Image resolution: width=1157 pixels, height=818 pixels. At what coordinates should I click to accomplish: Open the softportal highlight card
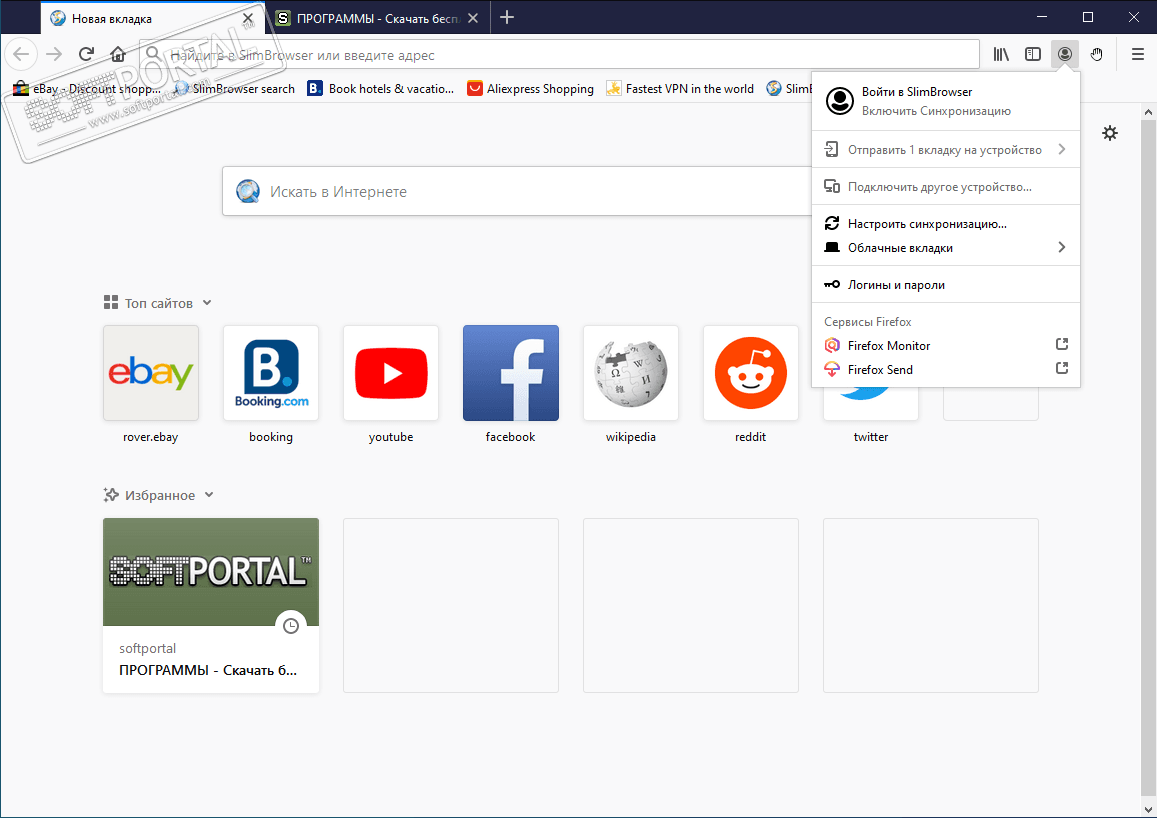click(211, 606)
